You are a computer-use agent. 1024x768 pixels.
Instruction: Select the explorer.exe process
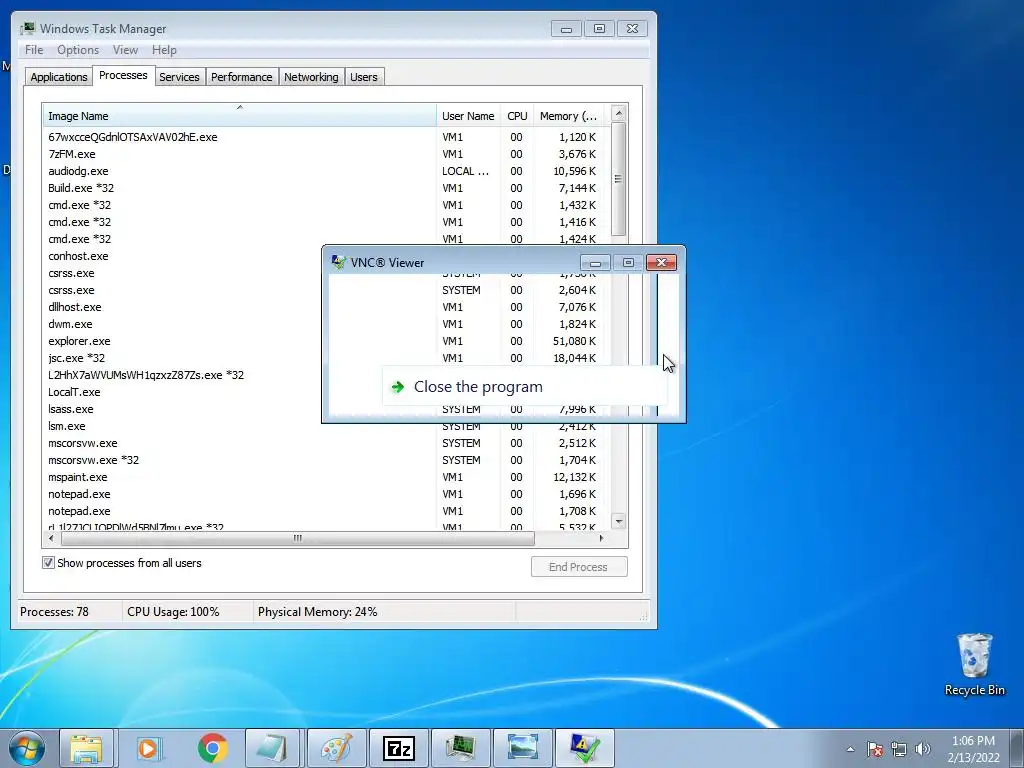tap(79, 341)
